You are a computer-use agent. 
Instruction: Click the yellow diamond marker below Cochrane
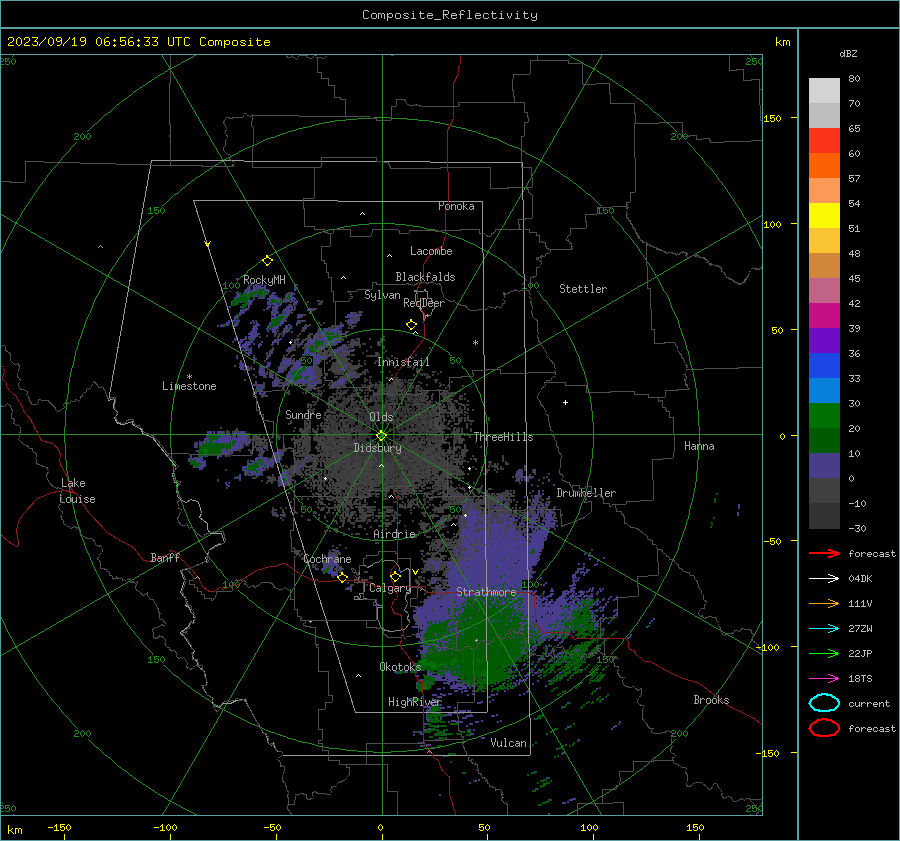coord(343,577)
